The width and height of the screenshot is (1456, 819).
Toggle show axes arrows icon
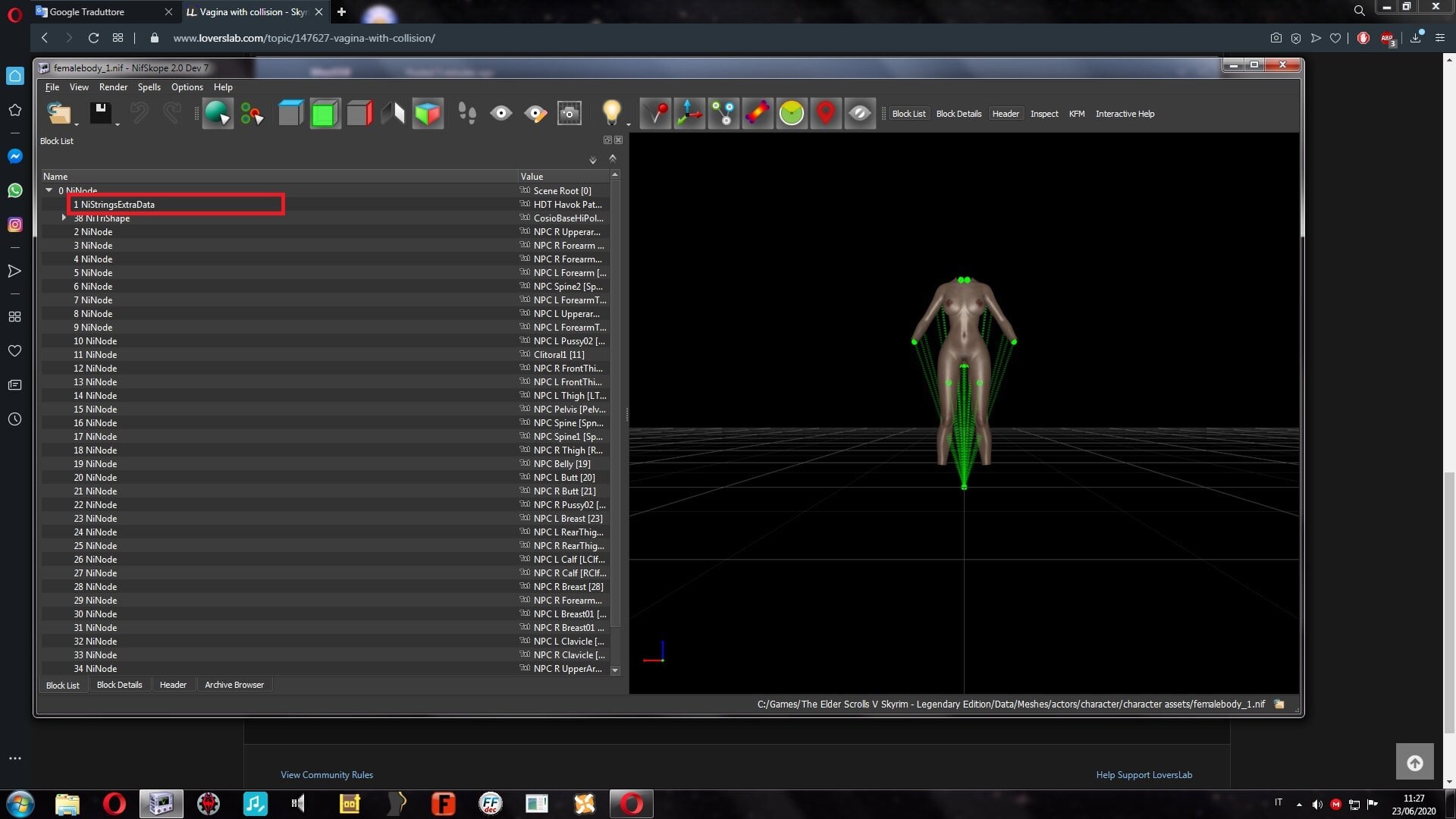point(689,113)
